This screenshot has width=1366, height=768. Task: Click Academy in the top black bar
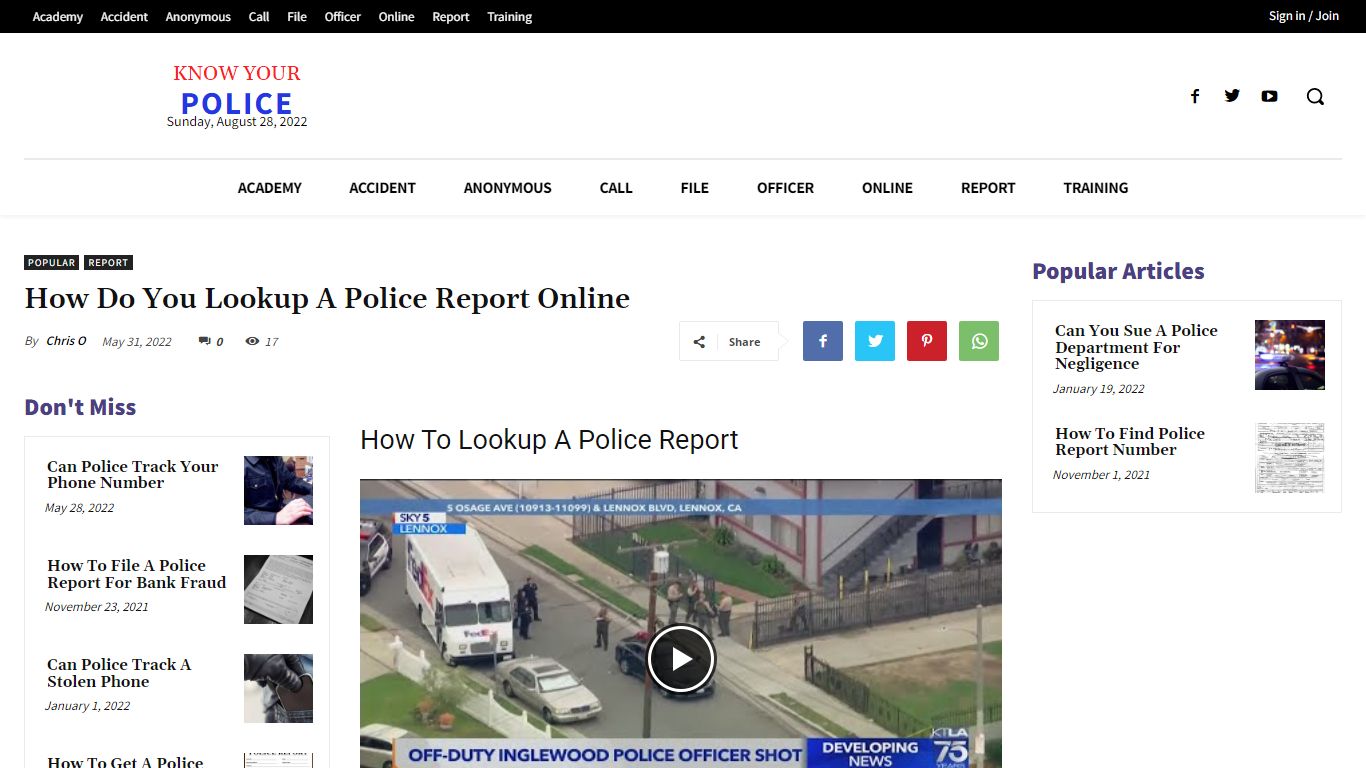click(58, 17)
